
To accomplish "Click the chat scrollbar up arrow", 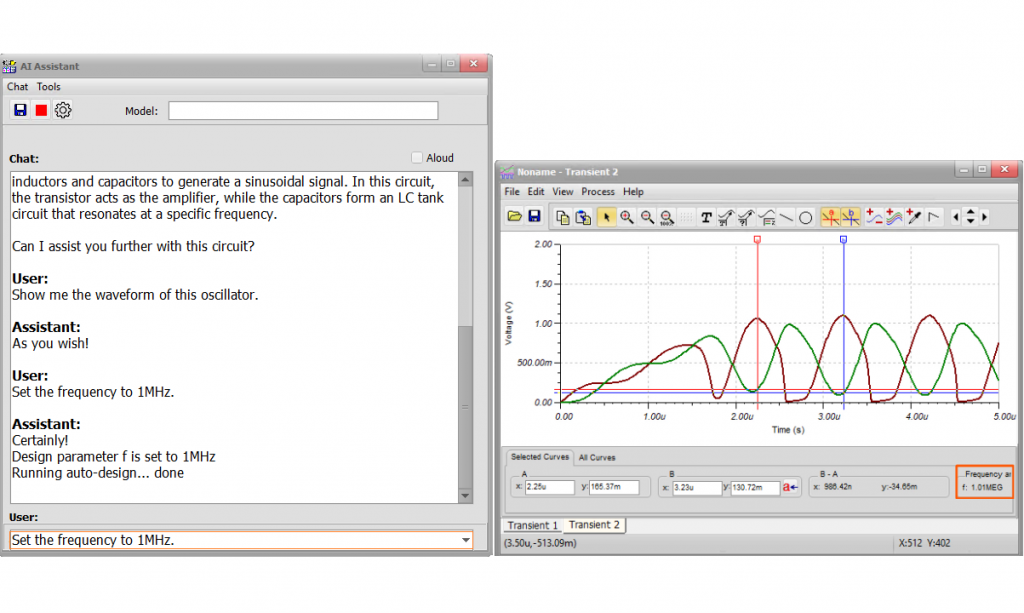I will click(466, 180).
